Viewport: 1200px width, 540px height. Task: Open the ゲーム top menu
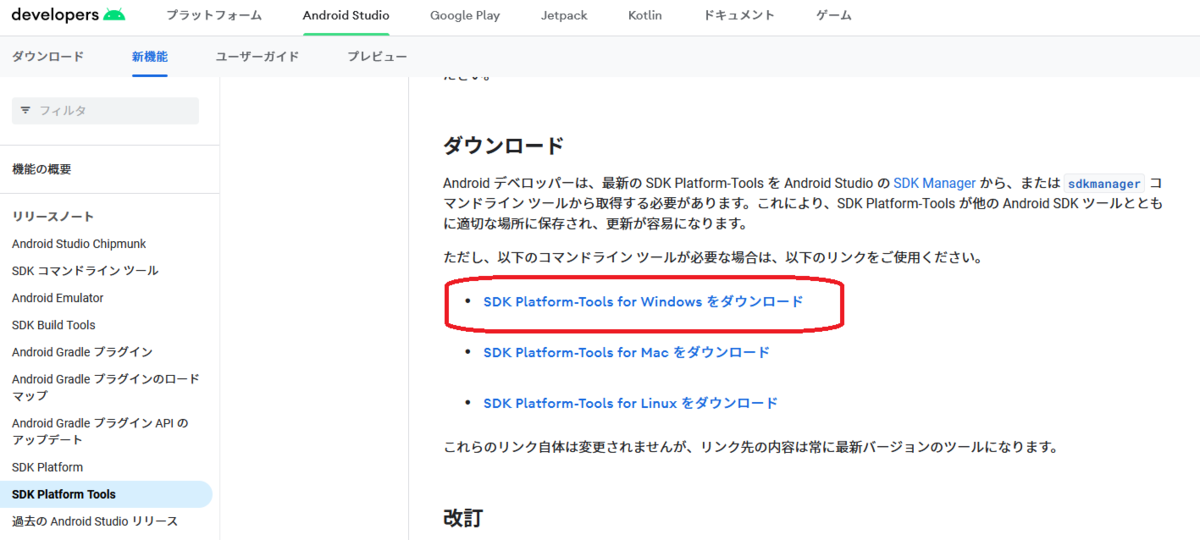tap(834, 16)
